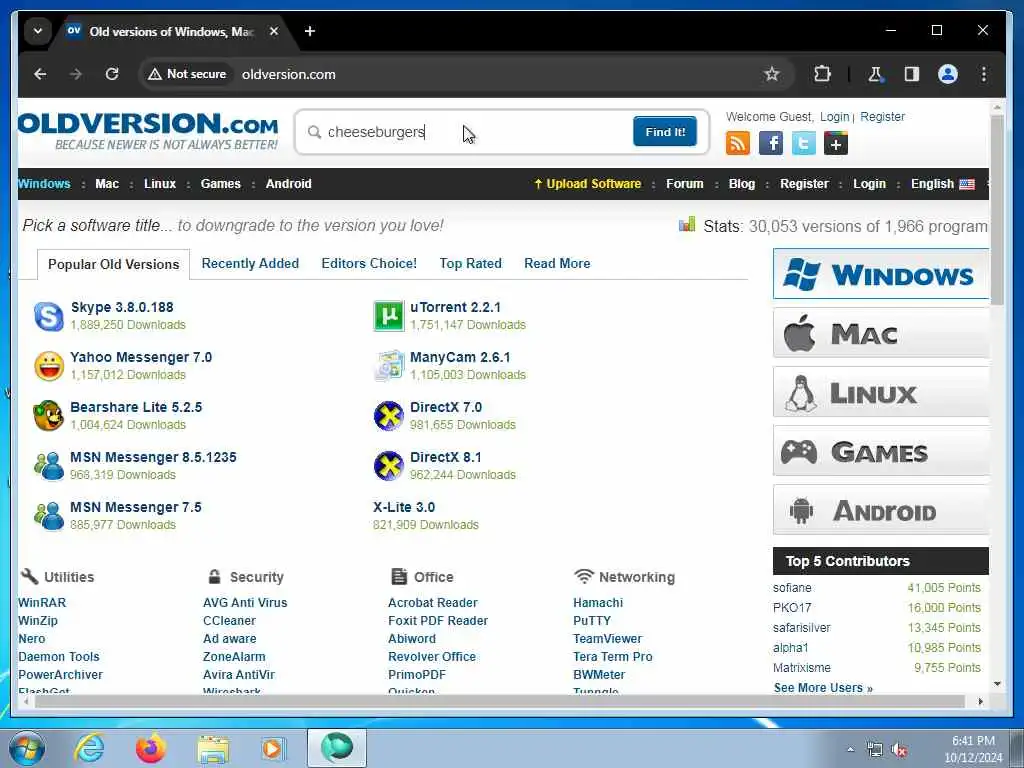
Task: Click Register next to Welcome Guest
Action: (882, 117)
